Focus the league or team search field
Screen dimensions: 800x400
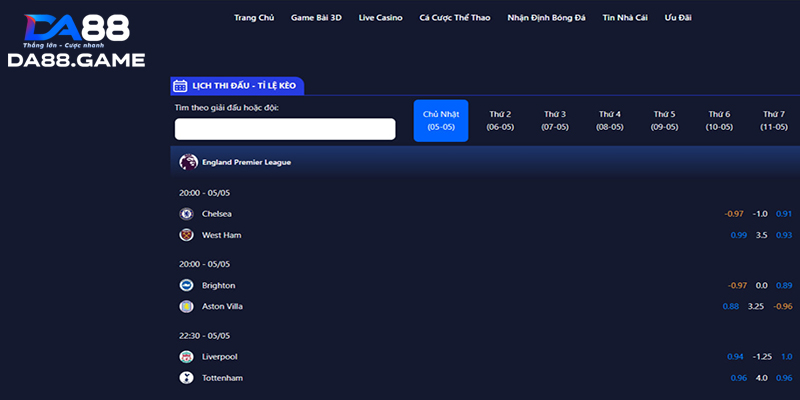[285, 129]
